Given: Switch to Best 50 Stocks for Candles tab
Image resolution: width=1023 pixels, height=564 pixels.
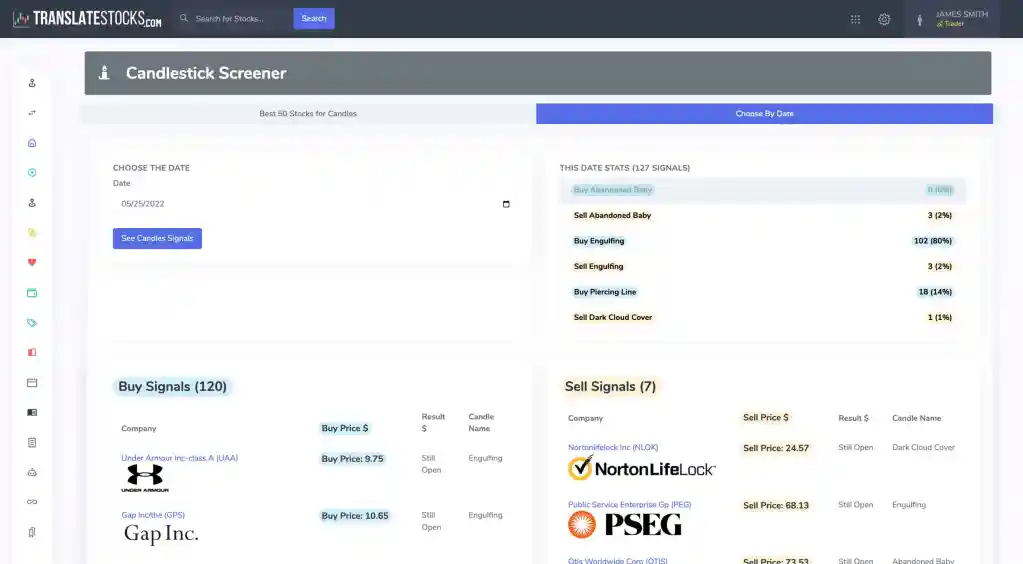Looking at the screenshot, I should click(x=308, y=114).
